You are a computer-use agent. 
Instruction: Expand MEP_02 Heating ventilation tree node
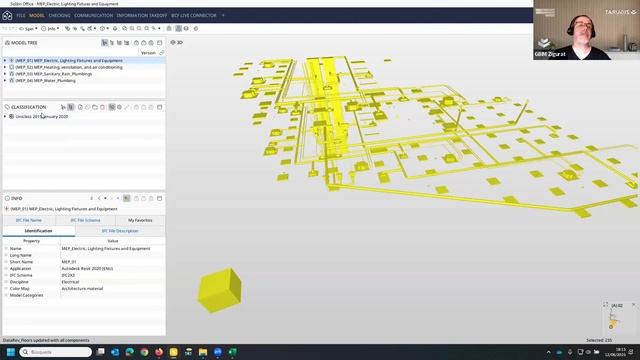point(5,67)
